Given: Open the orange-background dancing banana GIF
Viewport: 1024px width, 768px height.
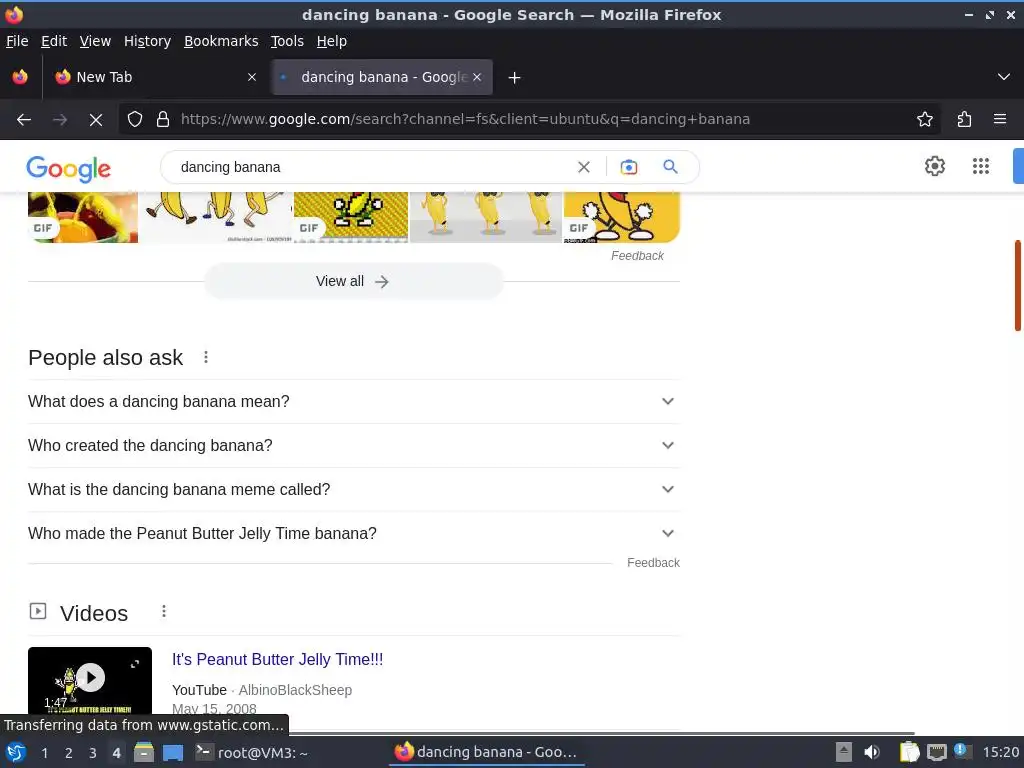Looking at the screenshot, I should tap(622, 217).
